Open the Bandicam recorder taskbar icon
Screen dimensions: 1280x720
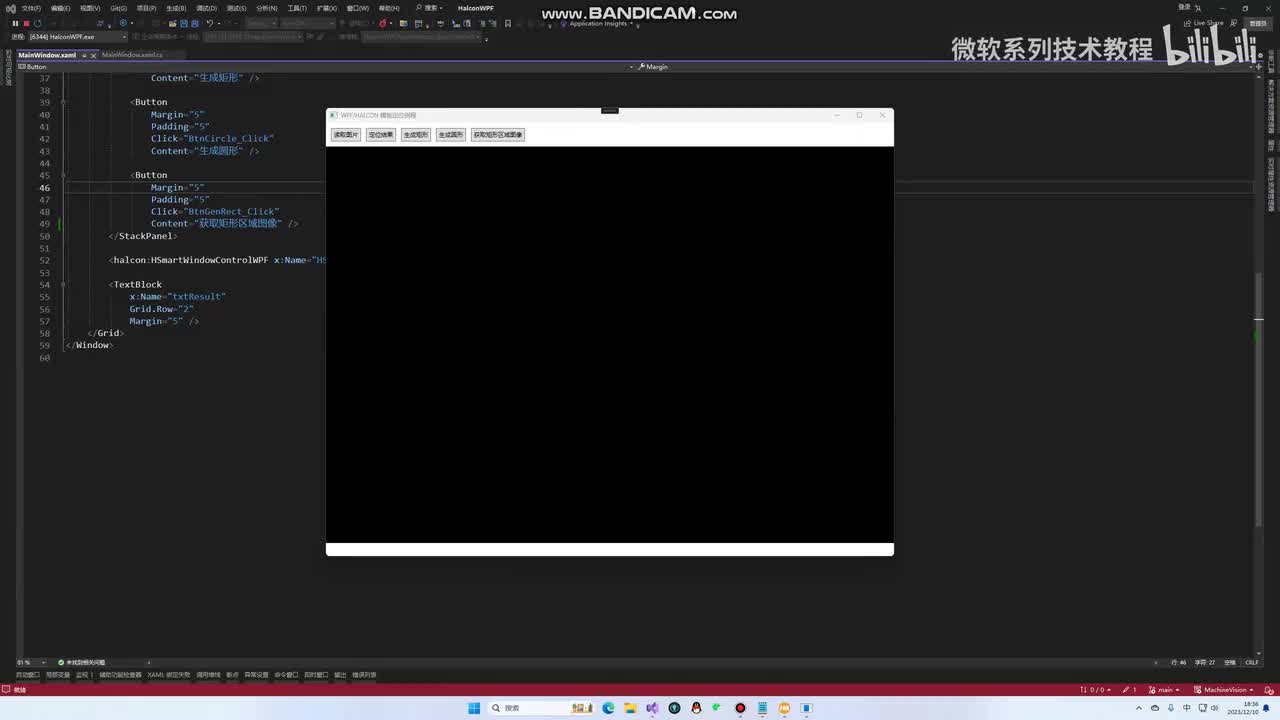click(x=740, y=708)
